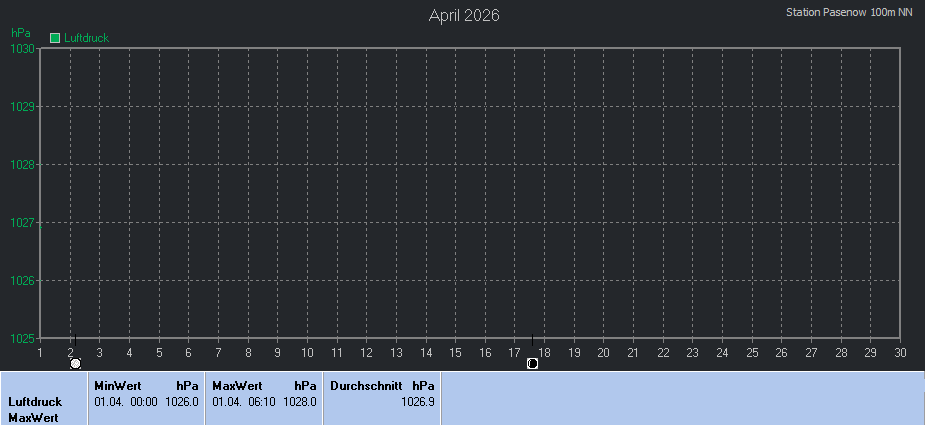Click the full moon icon near day 2

tap(75, 364)
